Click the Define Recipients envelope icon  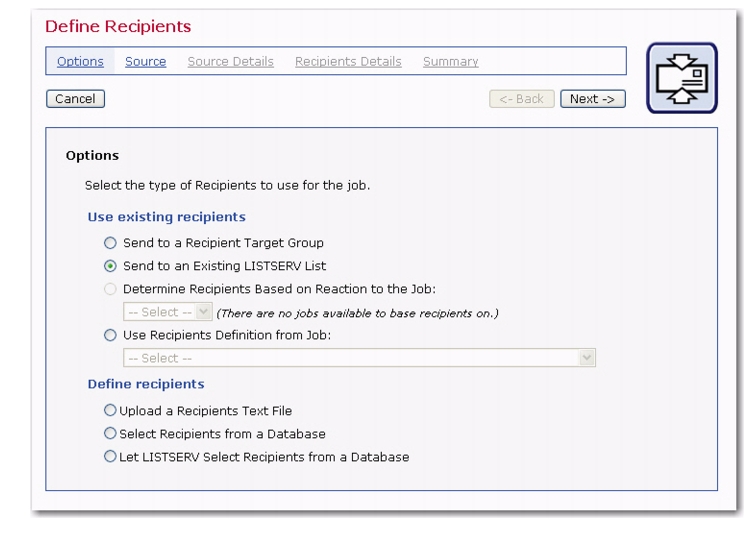coord(682,78)
